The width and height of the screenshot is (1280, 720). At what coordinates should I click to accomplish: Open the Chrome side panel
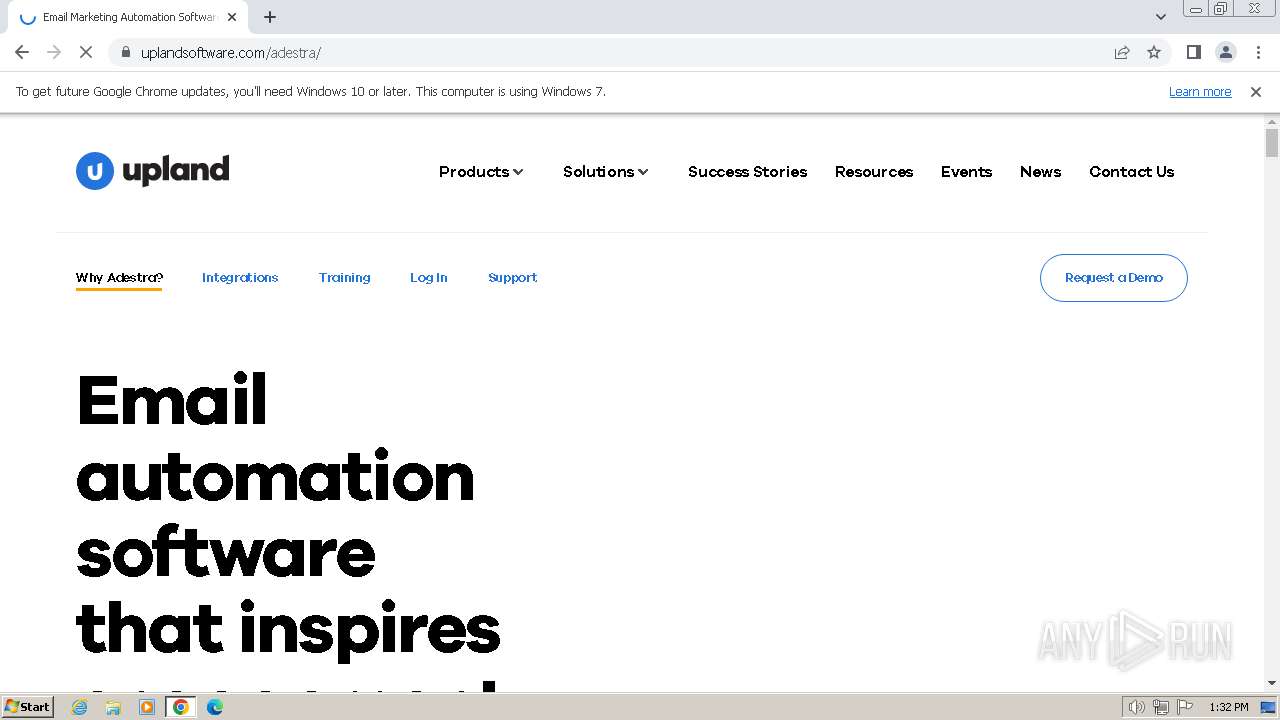[x=1193, y=52]
